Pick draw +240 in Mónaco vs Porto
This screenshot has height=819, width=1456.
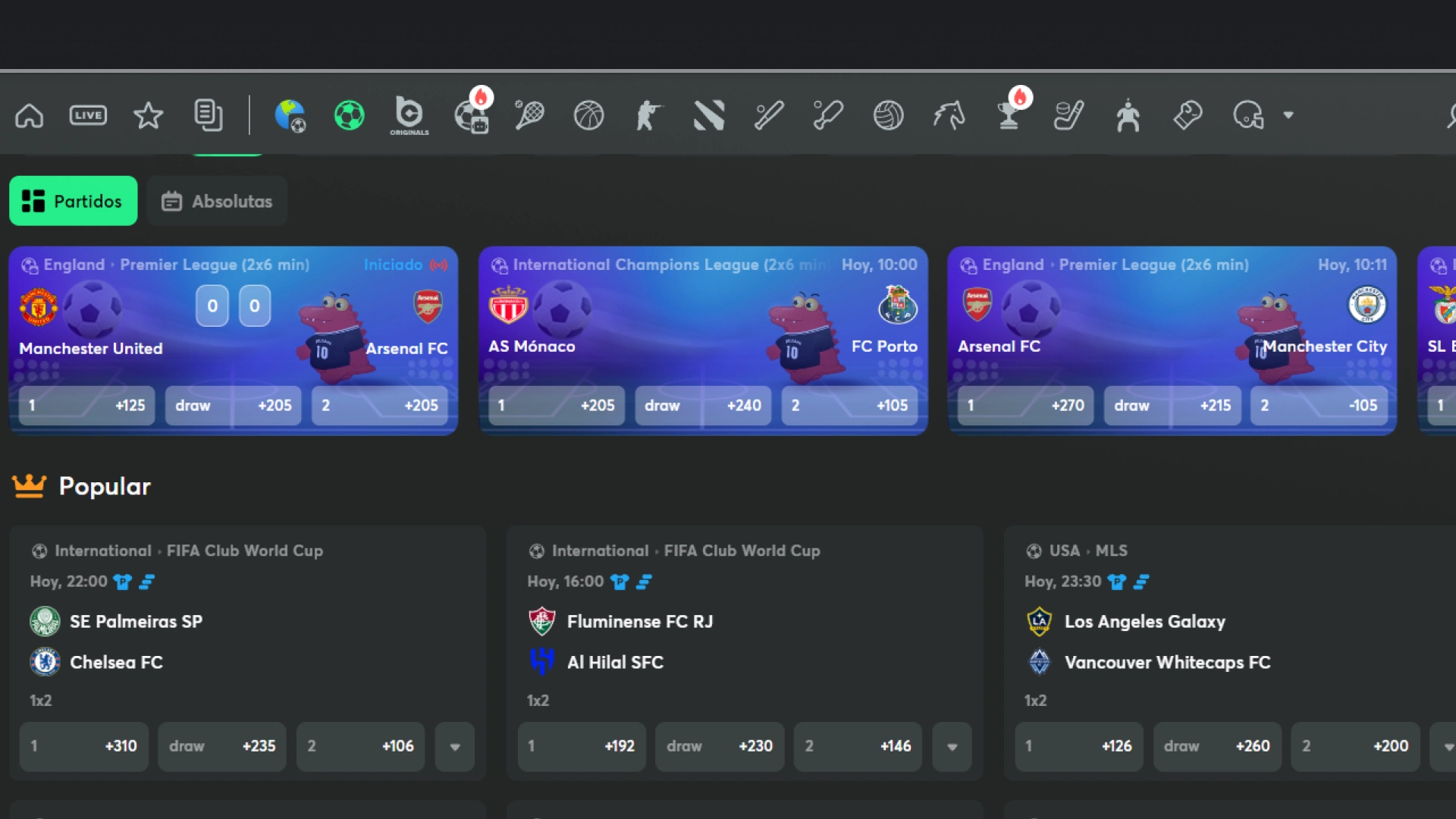pos(703,405)
